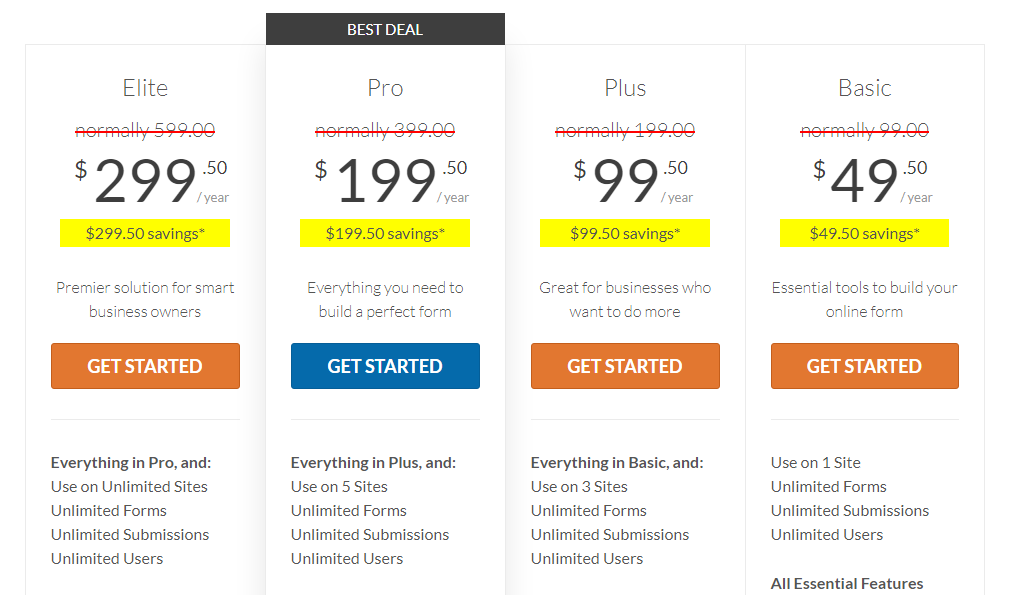
Task: Click the $49.50 savings highlight
Action: tap(865, 233)
